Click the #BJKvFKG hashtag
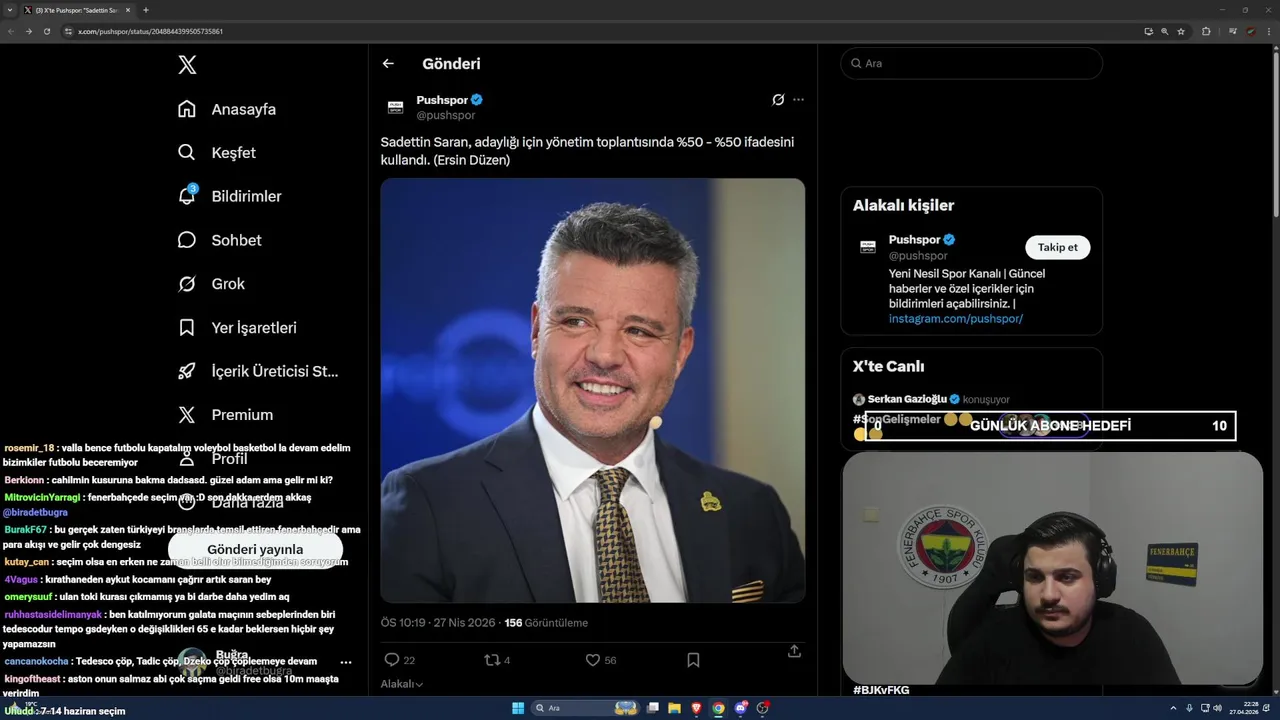Screen dimensions: 1280x720 pyautogui.click(x=881, y=690)
